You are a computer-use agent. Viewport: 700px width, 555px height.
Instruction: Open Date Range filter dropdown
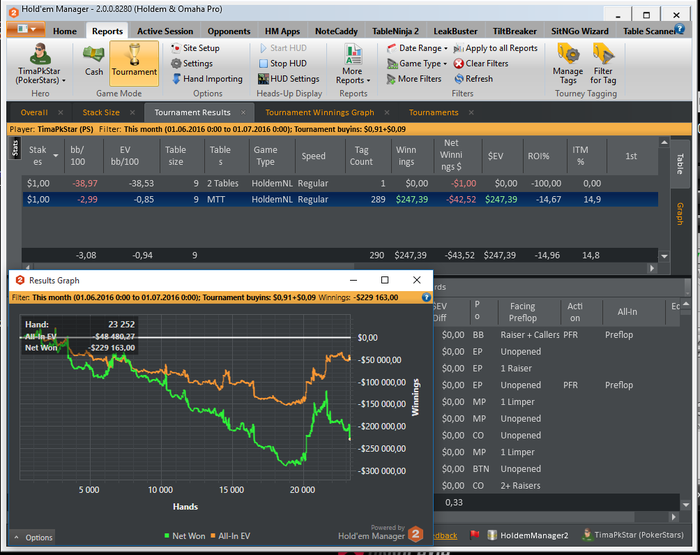[x=417, y=48]
